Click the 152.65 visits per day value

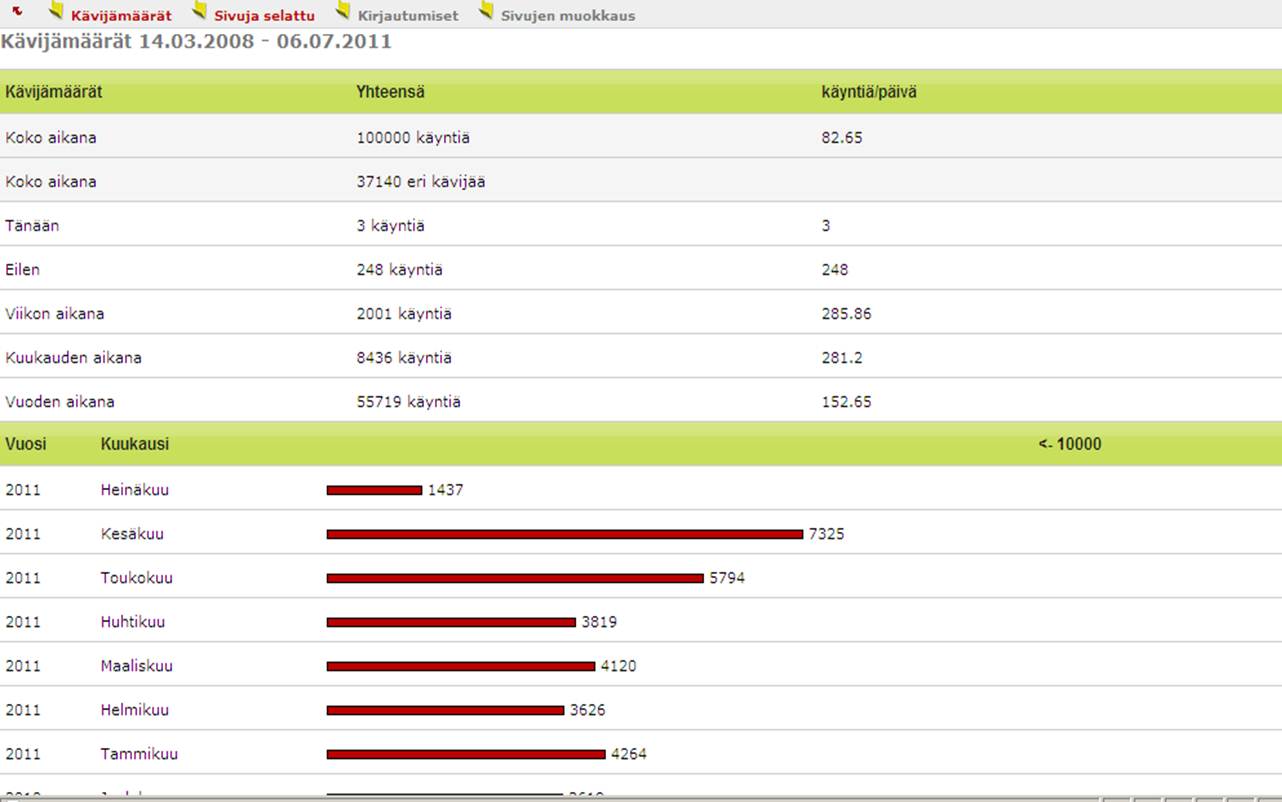pos(846,402)
